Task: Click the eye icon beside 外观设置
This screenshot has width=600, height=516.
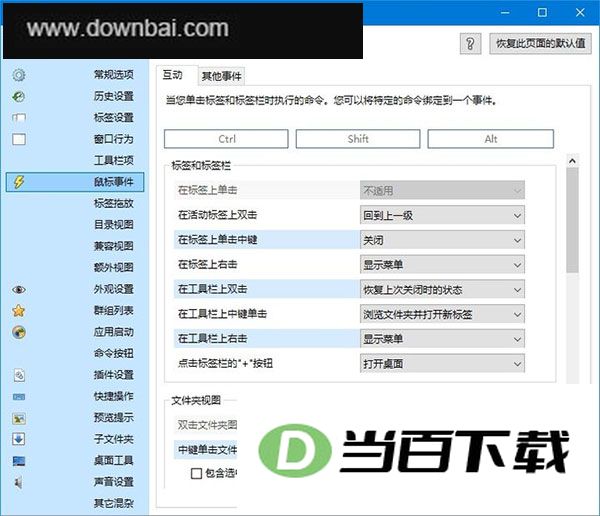Action: (19, 289)
